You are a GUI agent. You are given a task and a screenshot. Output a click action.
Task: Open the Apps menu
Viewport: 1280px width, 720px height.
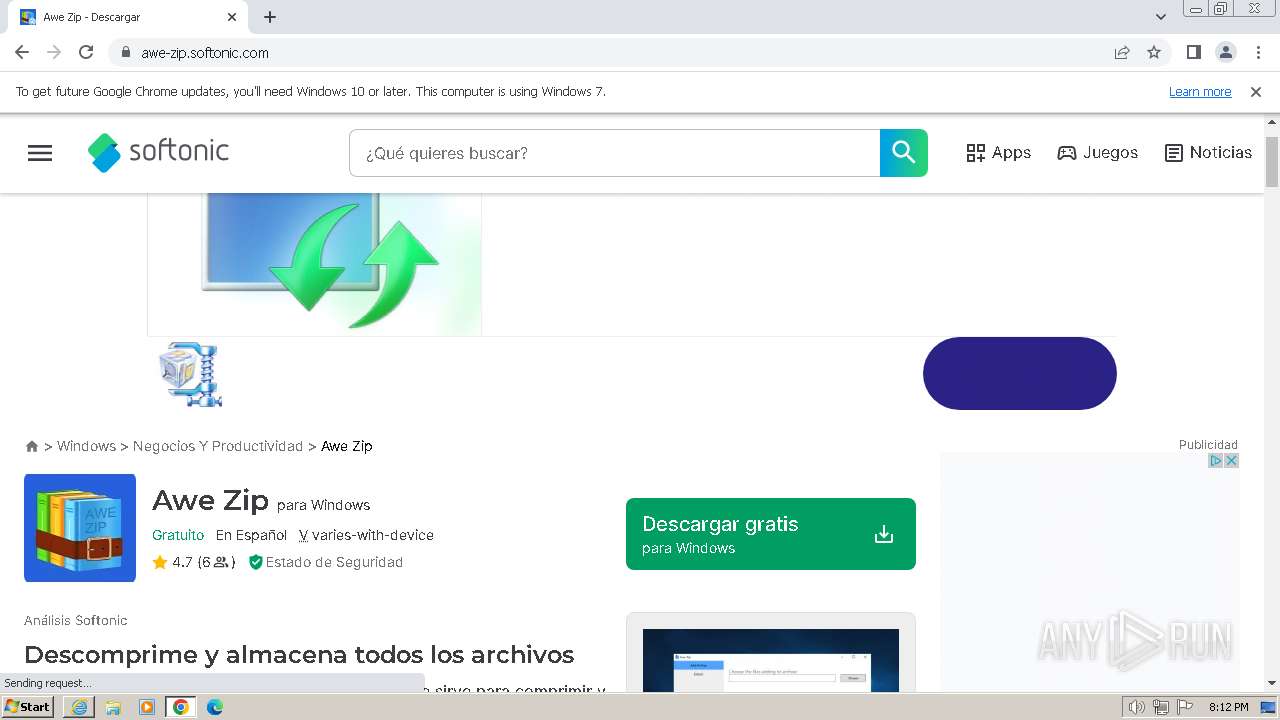(x=998, y=153)
